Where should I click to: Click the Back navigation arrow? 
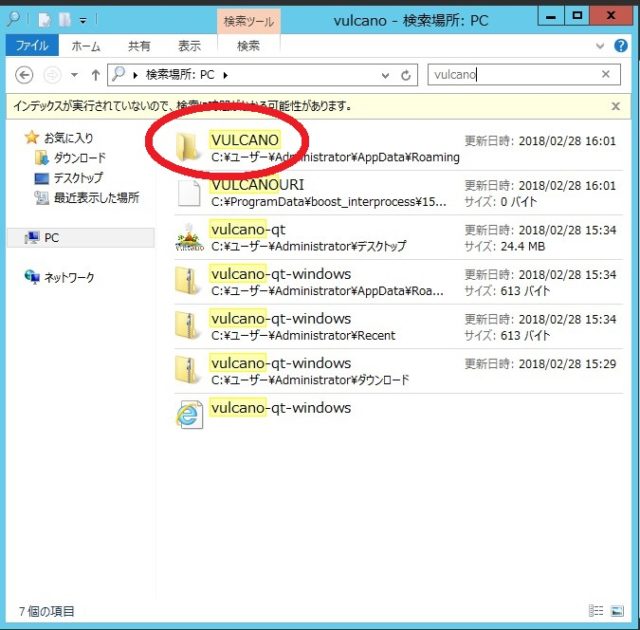pyautogui.click(x=24, y=75)
